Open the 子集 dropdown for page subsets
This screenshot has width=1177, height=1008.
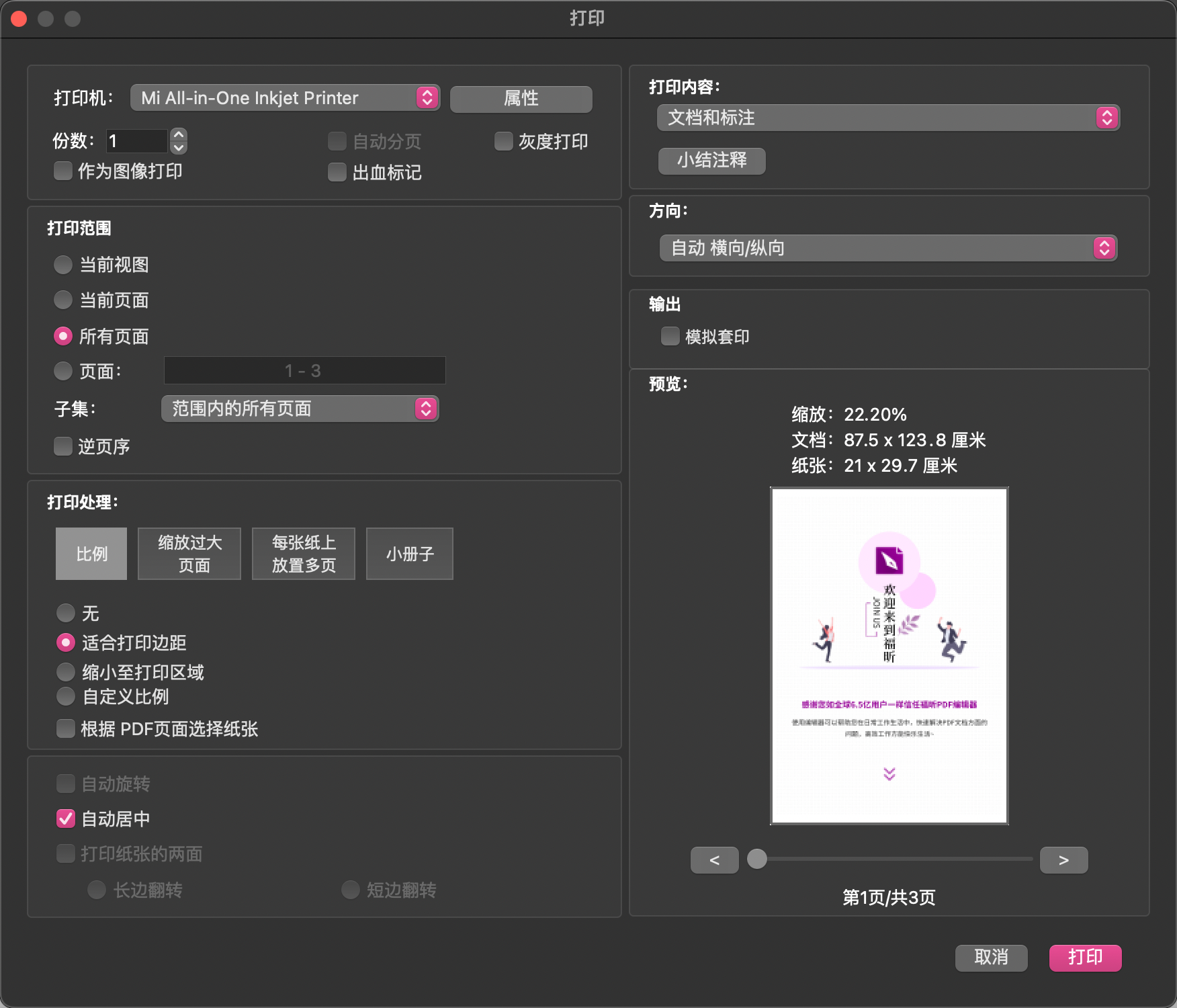[x=300, y=408]
